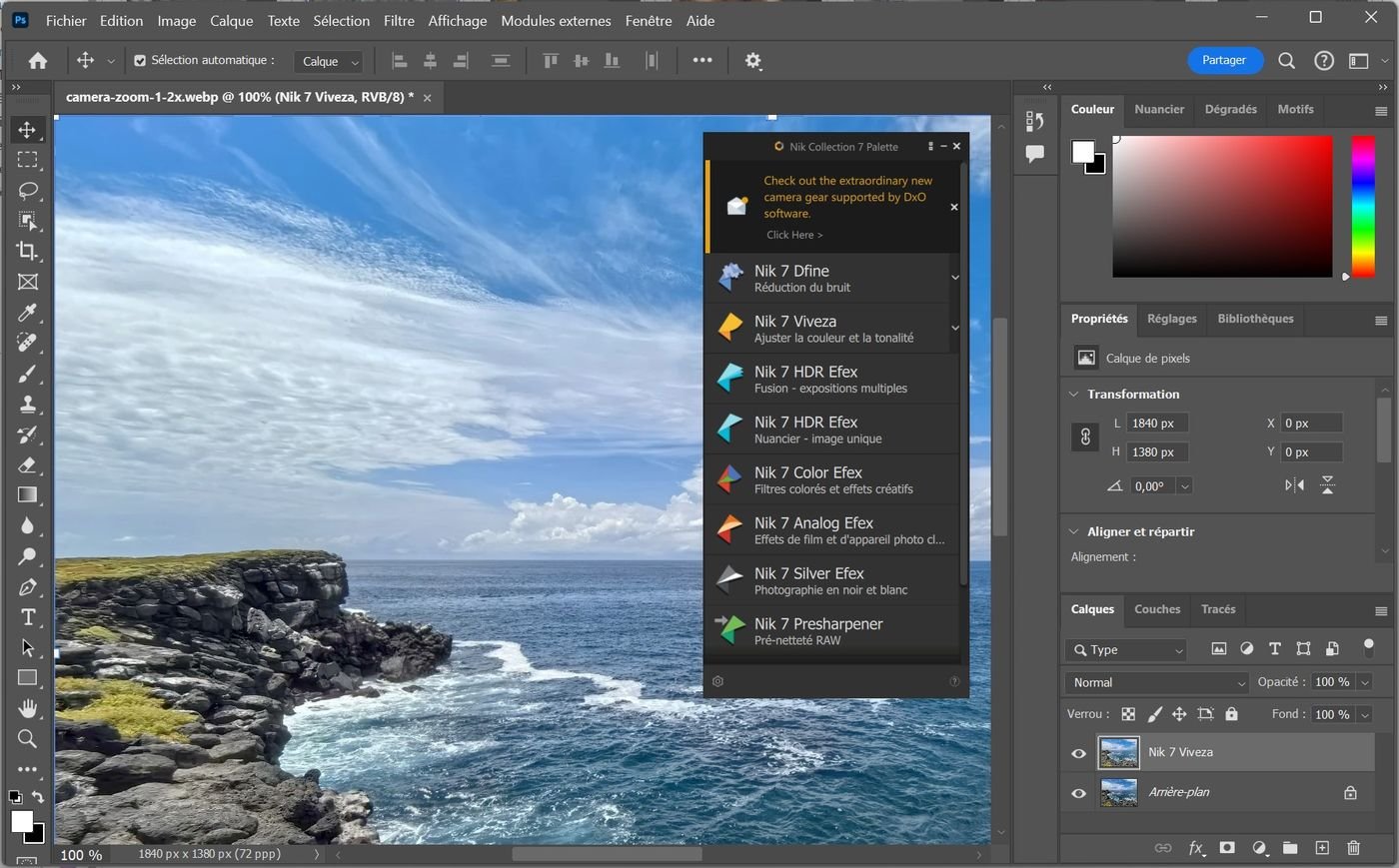Open the search magnifier in top bar
The image size is (1399, 868).
pyautogui.click(x=1287, y=61)
